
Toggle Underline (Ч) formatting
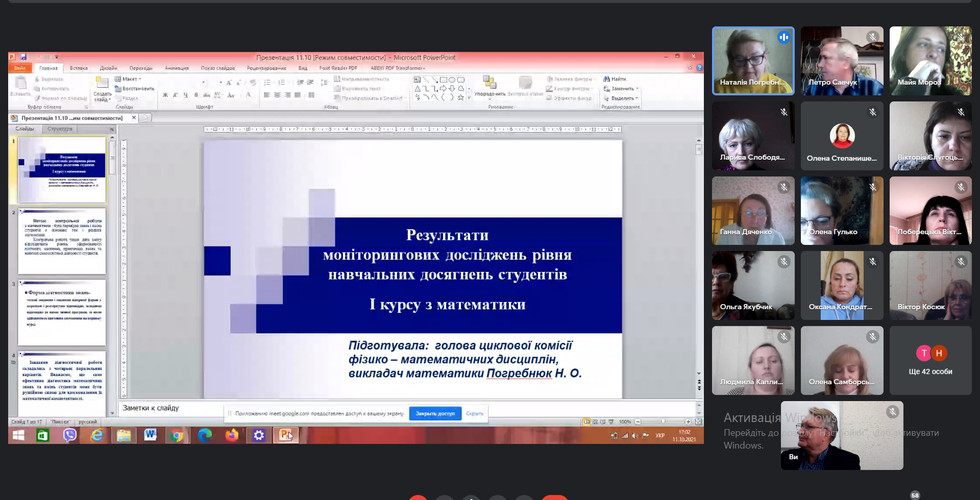coord(186,95)
